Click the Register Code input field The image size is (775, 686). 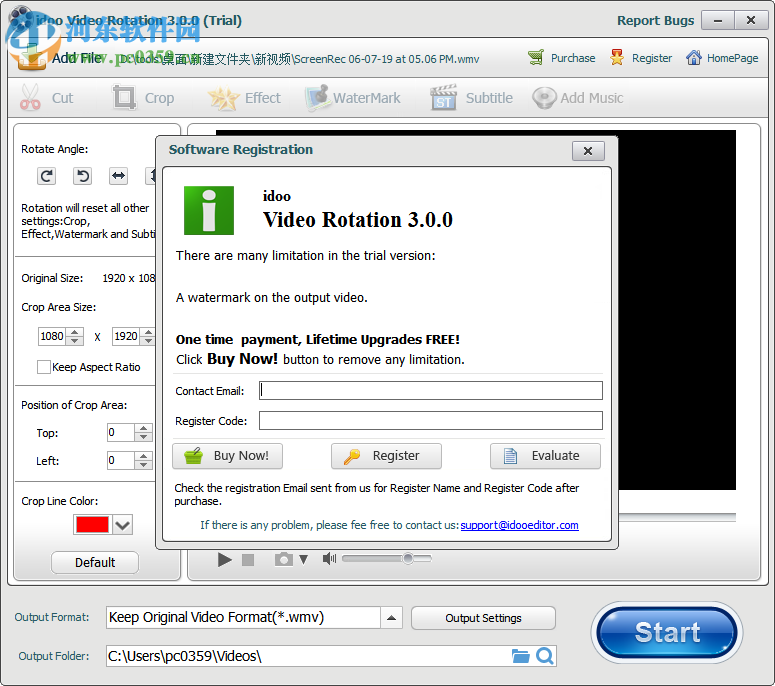[431, 421]
